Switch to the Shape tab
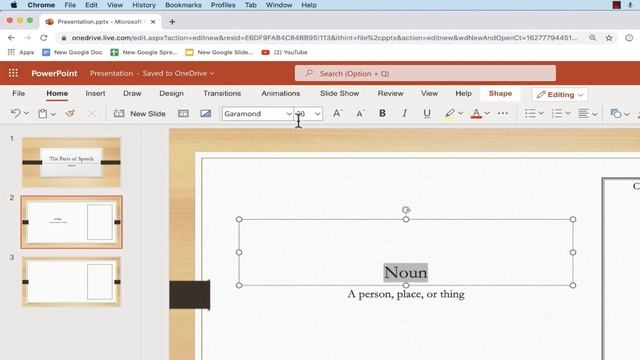This screenshot has height=360, width=640. tap(500, 93)
